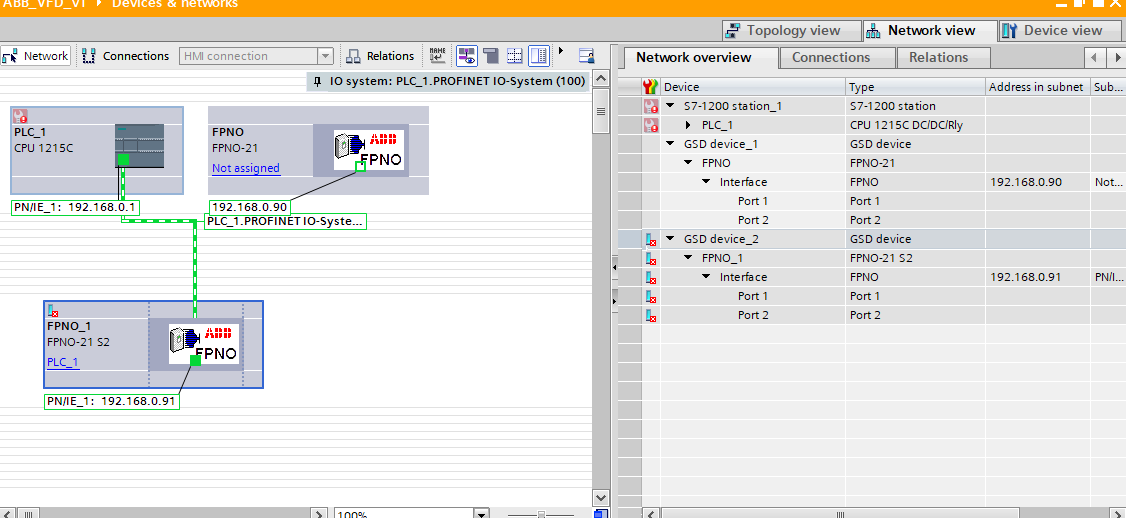Click the Address in subnet column header

coord(1037,87)
